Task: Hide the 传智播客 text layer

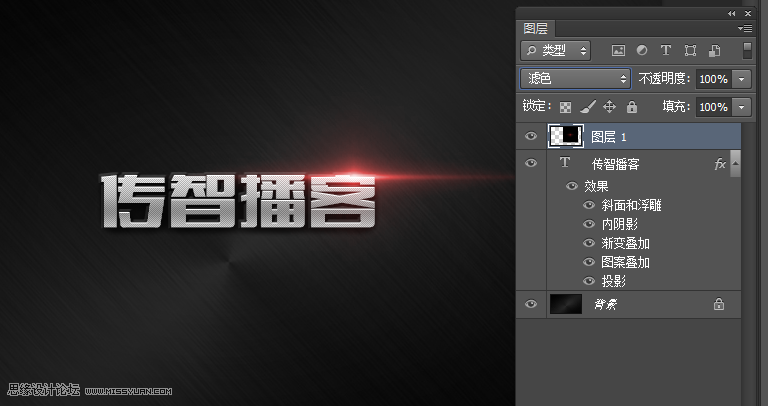Action: point(531,163)
